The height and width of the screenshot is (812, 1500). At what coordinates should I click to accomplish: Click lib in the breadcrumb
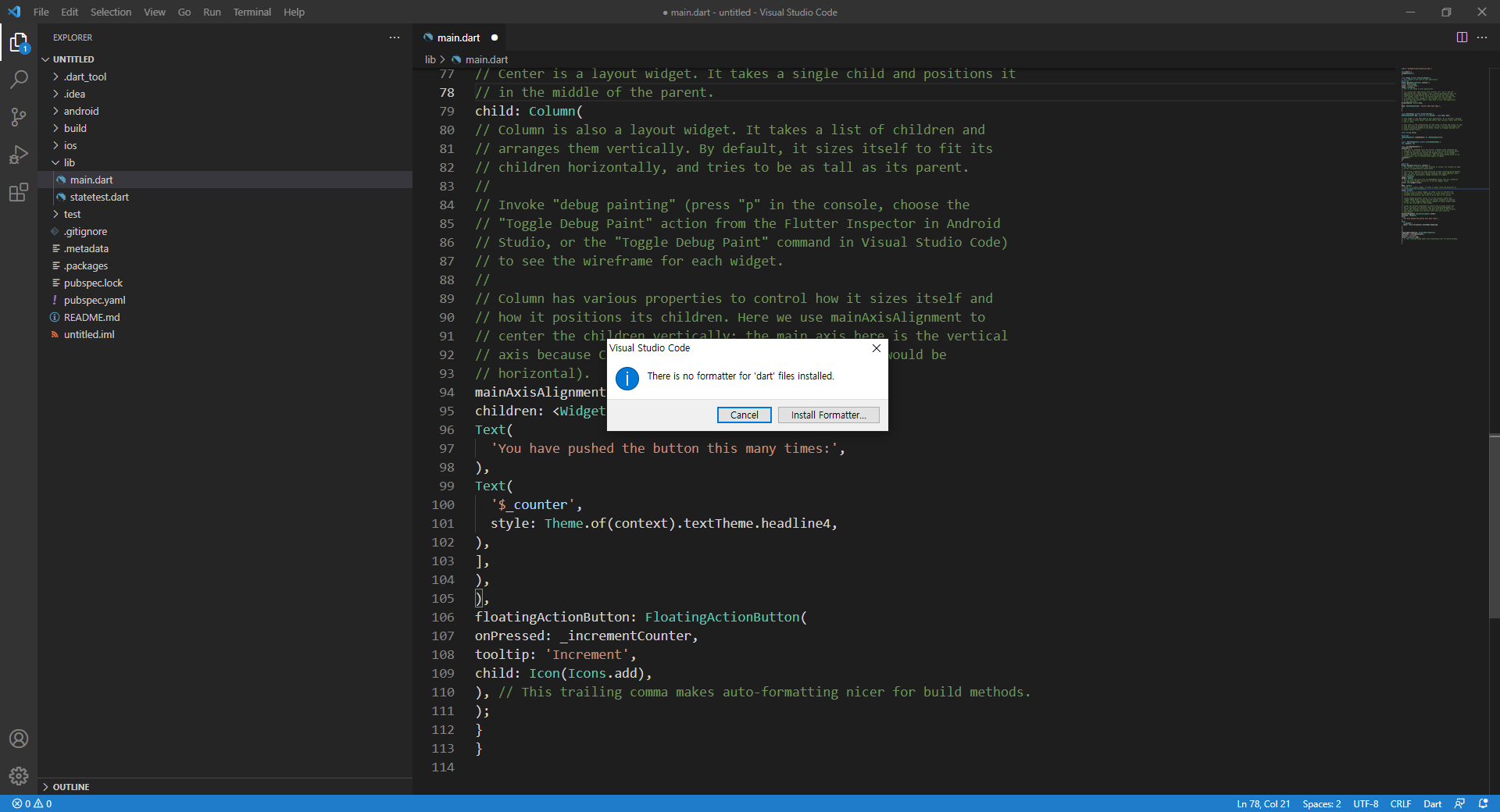point(430,59)
